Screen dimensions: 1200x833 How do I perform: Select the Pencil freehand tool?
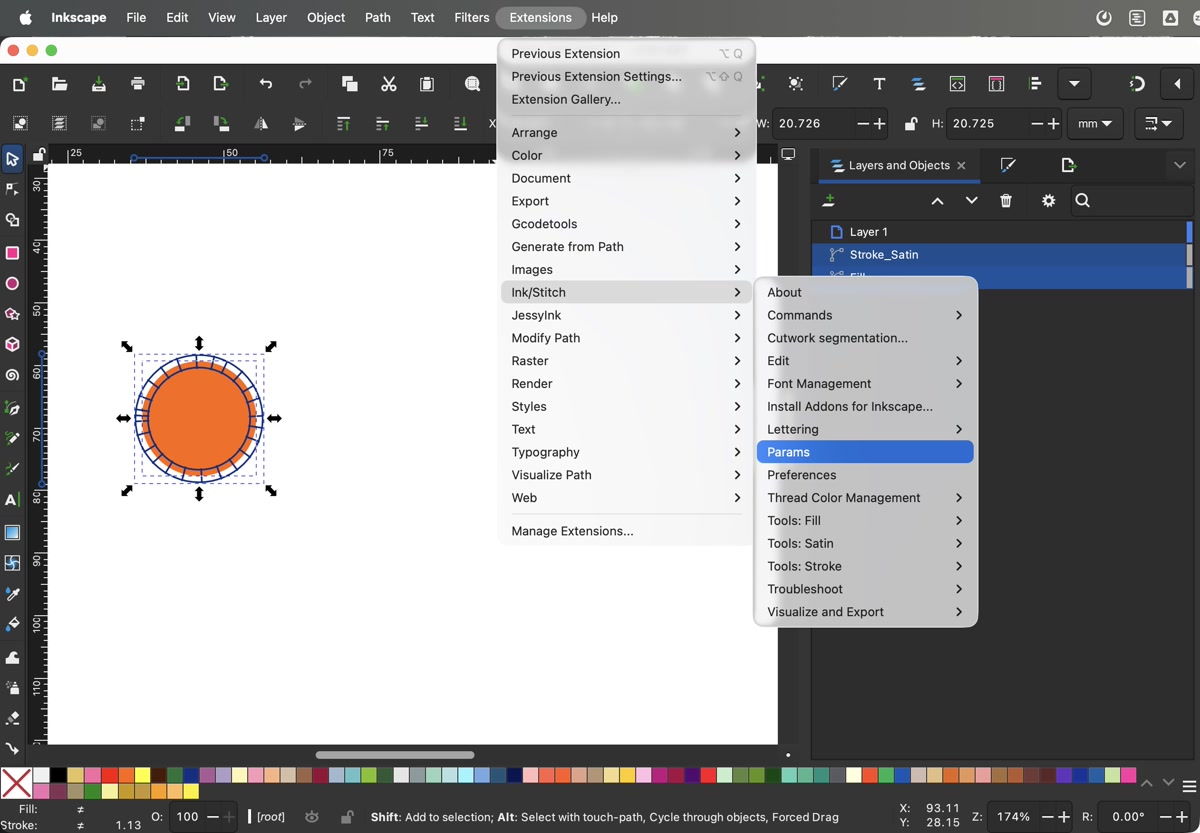coord(12,438)
